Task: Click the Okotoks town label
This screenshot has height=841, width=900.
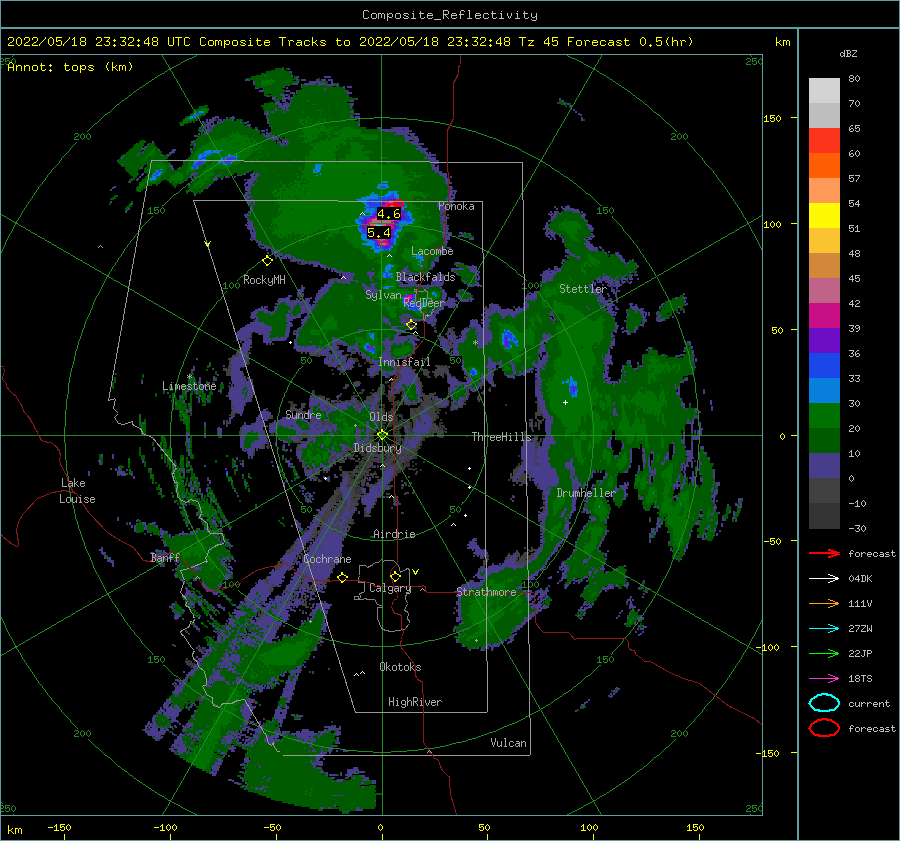Action: (x=400, y=667)
